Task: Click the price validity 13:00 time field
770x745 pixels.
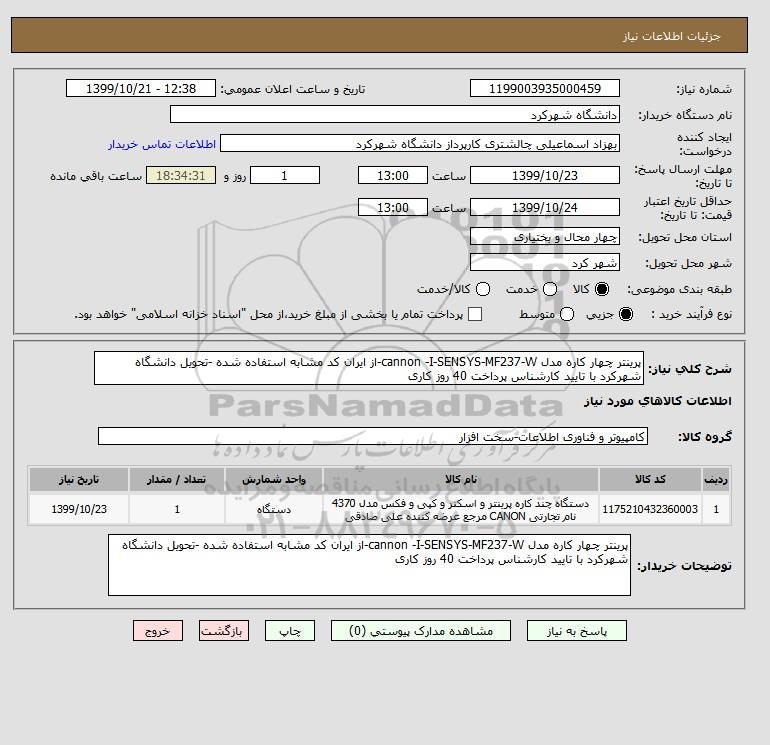Action: click(393, 207)
